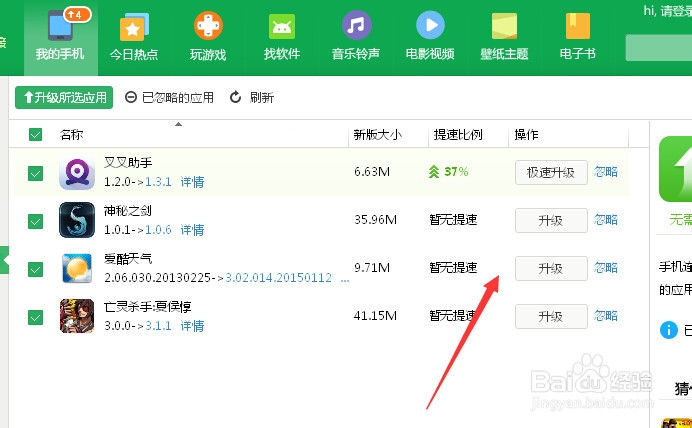Click 忽略 link for 神秘之剑
The height and width of the screenshot is (428, 692).
click(606, 220)
